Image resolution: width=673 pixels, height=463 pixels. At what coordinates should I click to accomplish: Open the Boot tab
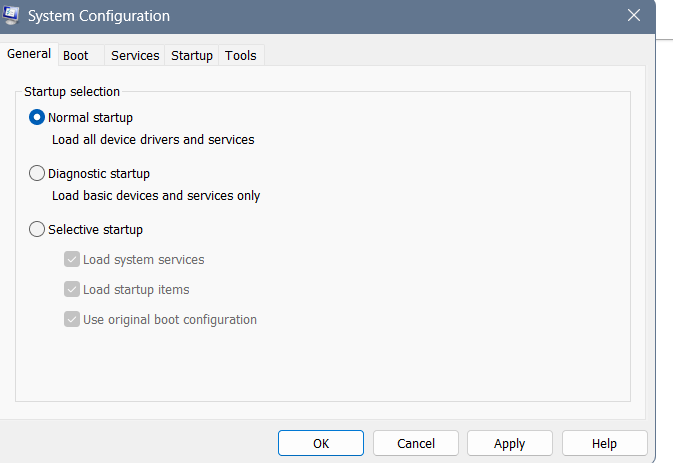76,56
